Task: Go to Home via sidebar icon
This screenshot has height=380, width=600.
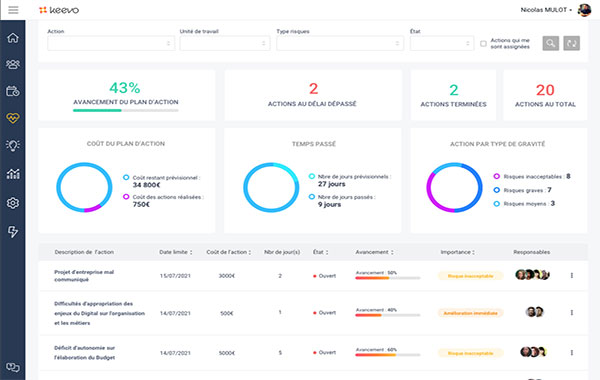Action: [13, 38]
